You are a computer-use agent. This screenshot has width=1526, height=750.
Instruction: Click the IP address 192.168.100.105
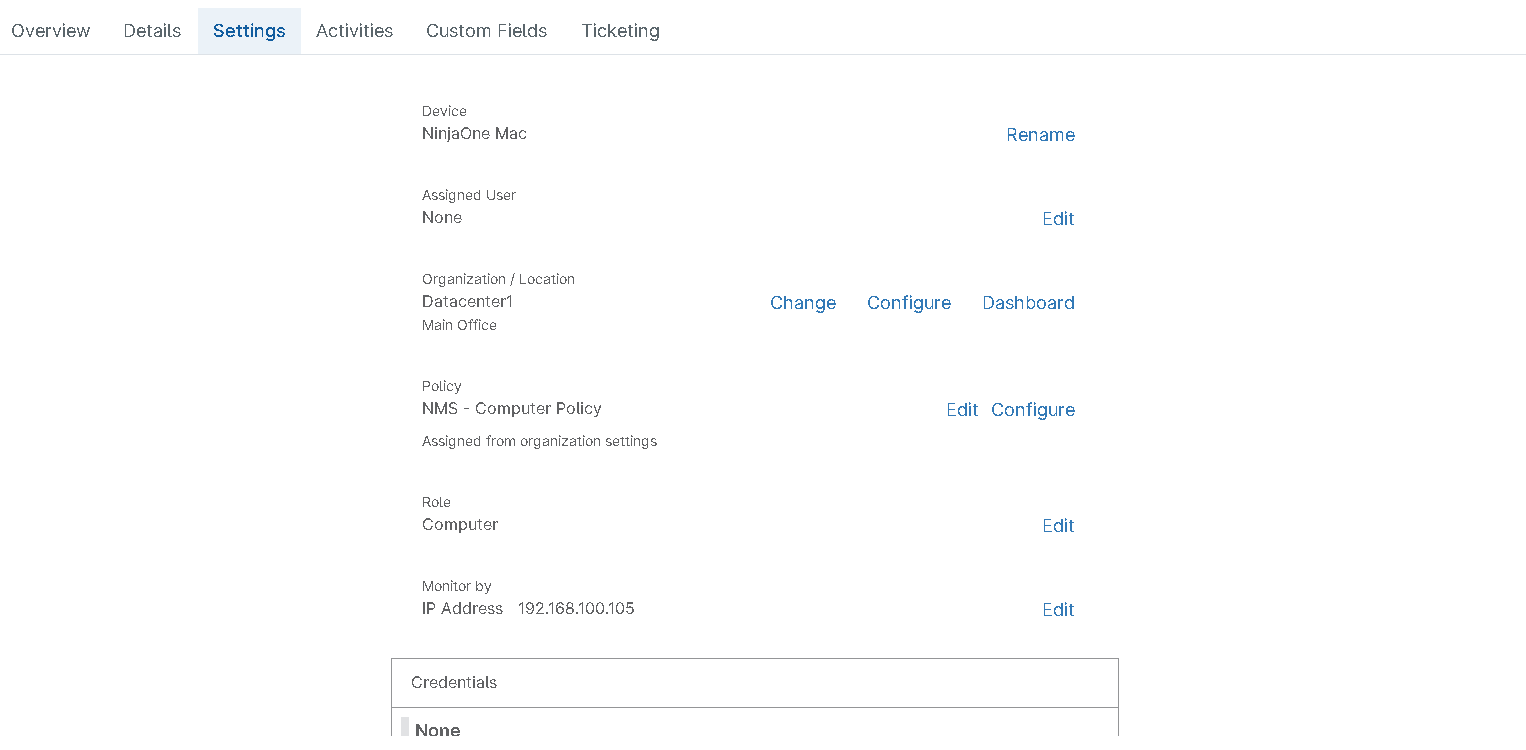[x=576, y=608]
